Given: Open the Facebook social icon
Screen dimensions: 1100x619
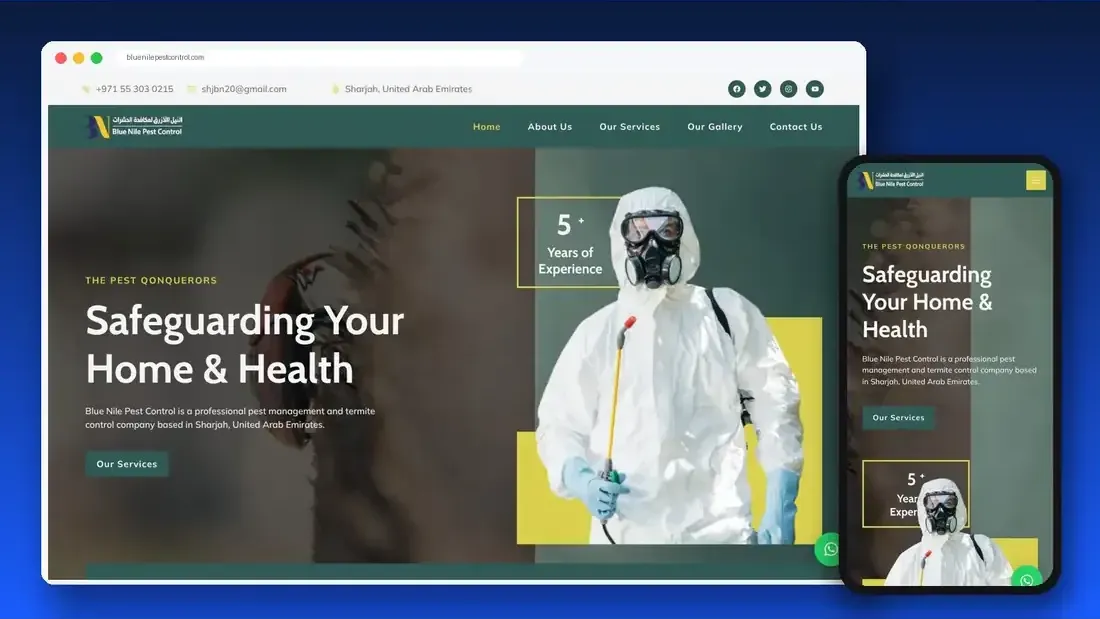Looking at the screenshot, I should pos(736,89).
